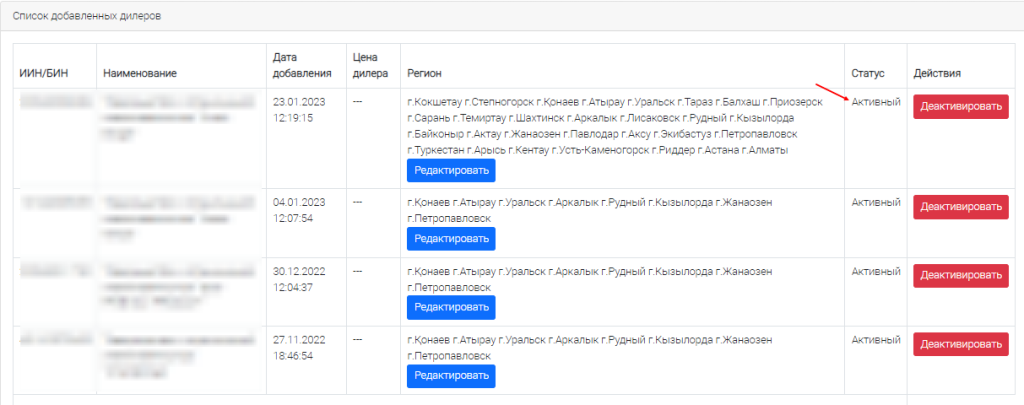Click the Статус column header

click(x=867, y=74)
